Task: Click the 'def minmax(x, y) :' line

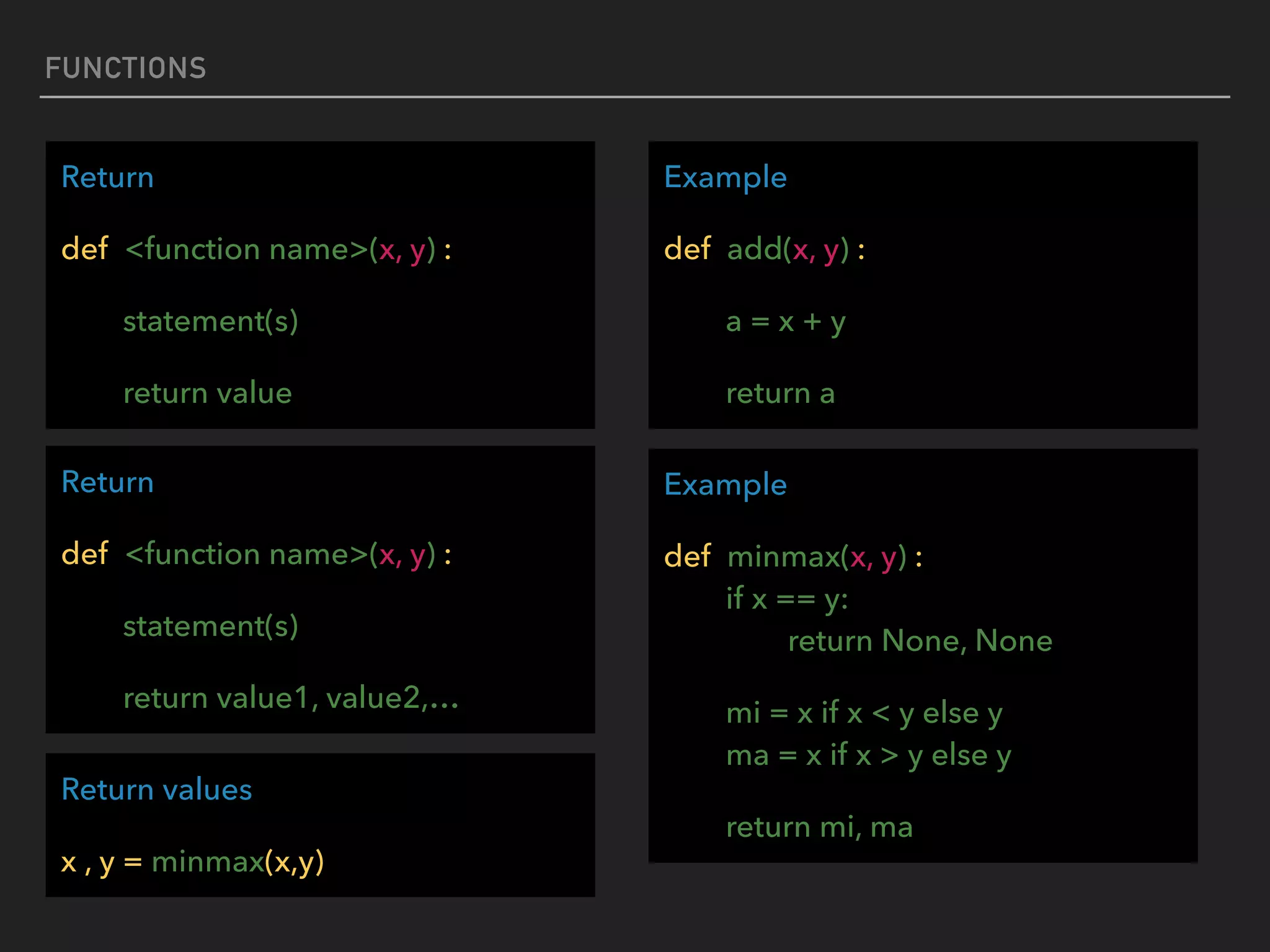Action: coord(793,557)
